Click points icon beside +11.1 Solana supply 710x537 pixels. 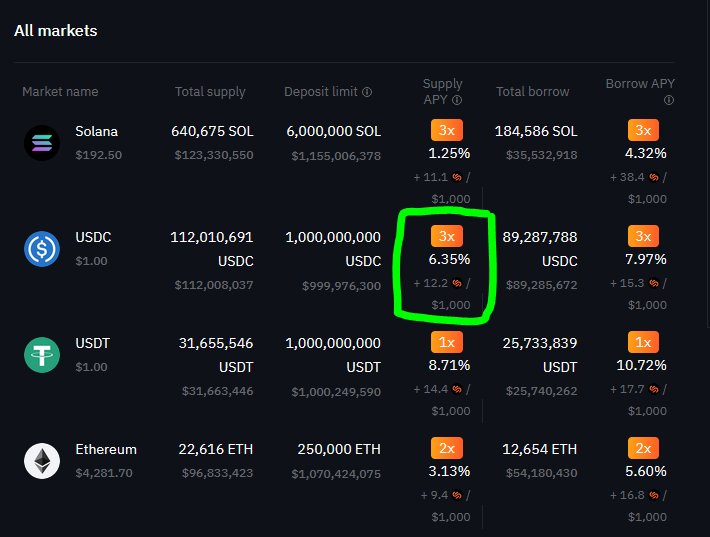point(457,177)
